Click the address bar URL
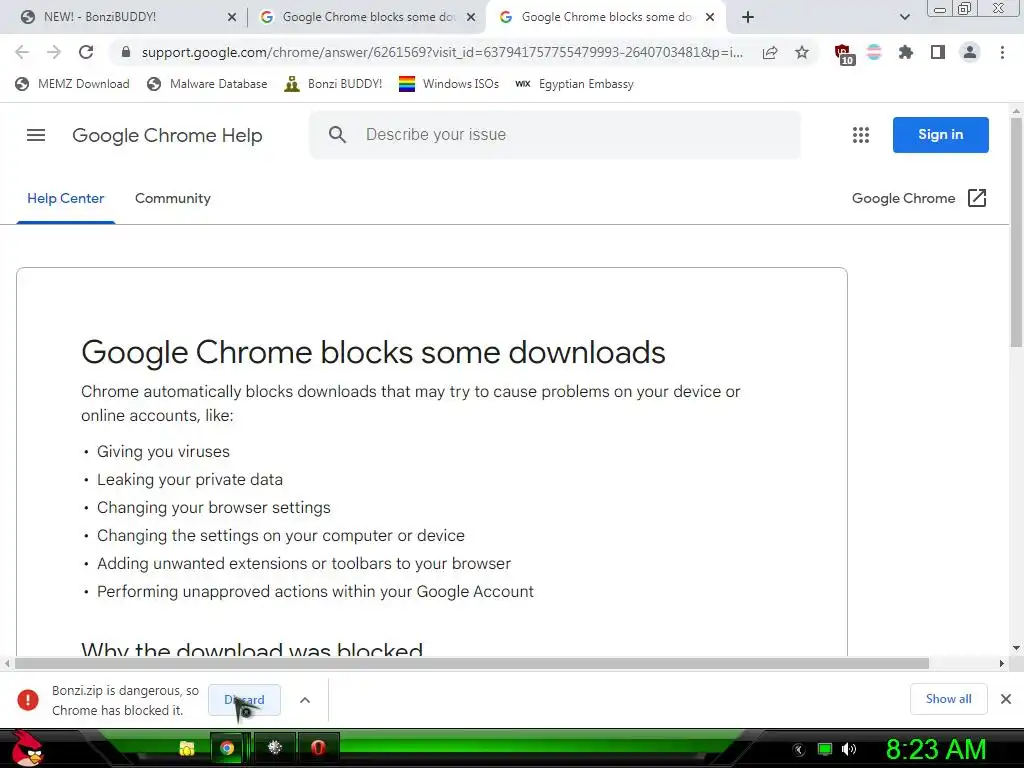The height and width of the screenshot is (768, 1024). 442,52
